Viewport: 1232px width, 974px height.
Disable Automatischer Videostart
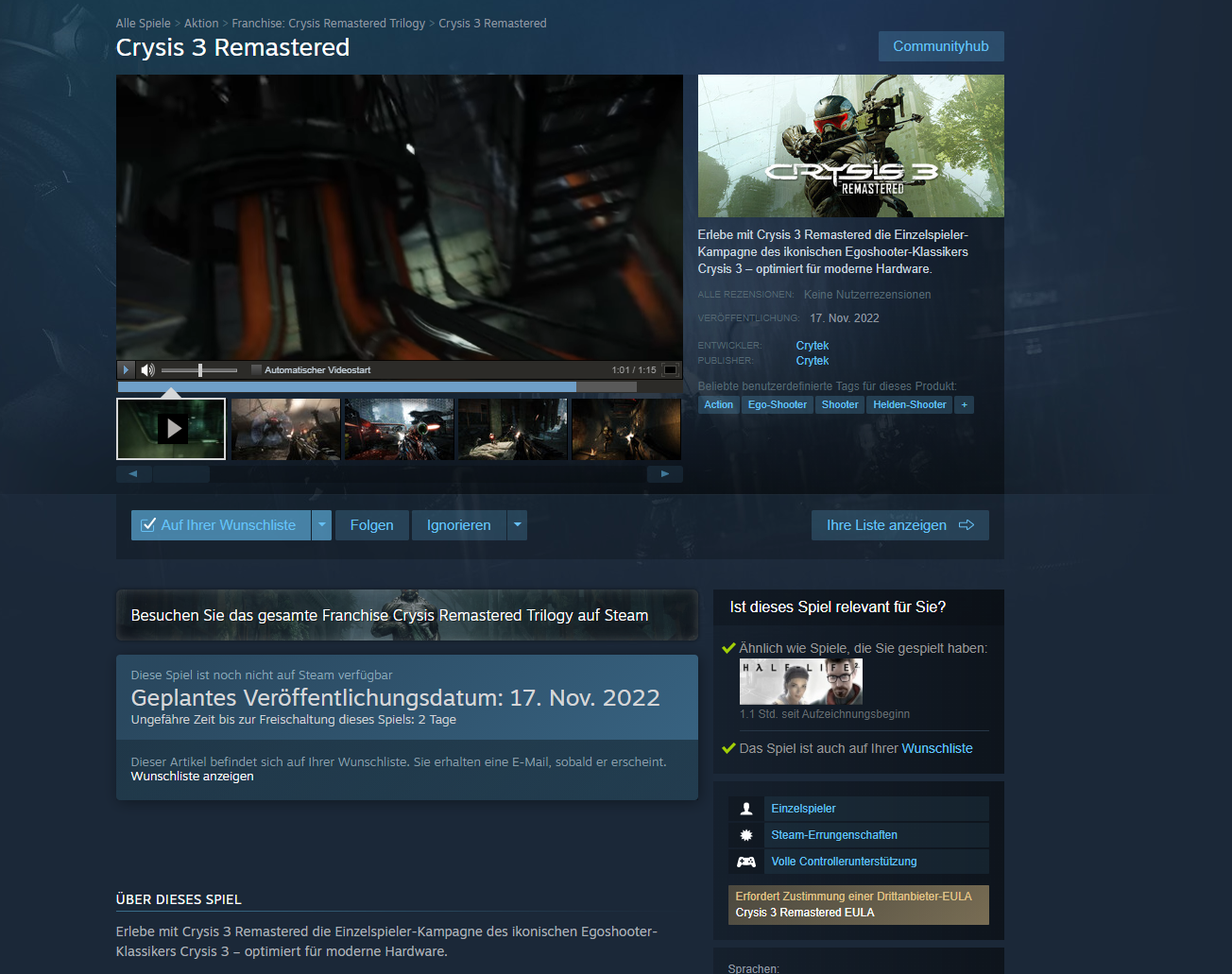[255, 368]
